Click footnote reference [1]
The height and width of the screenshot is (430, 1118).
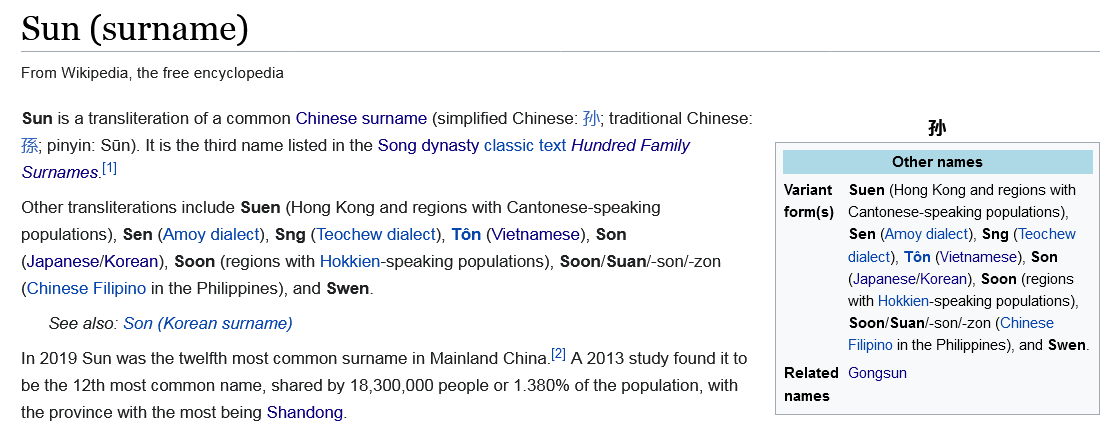[109, 169]
